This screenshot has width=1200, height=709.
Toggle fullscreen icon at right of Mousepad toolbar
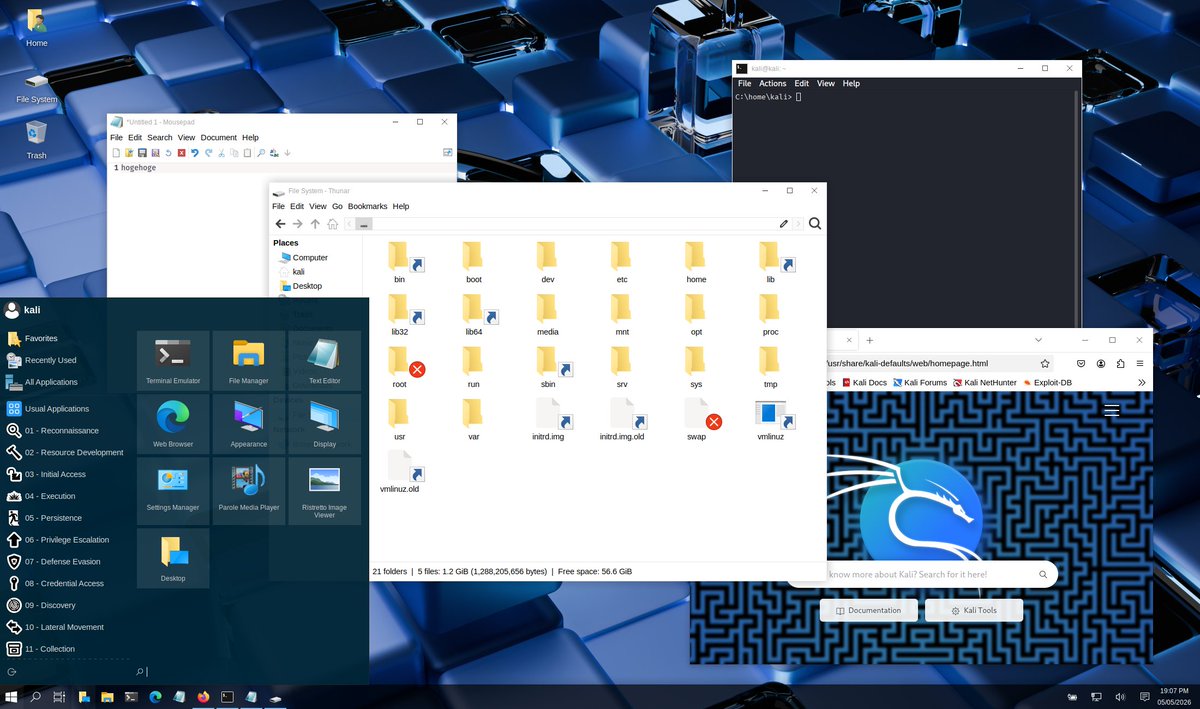[x=448, y=153]
